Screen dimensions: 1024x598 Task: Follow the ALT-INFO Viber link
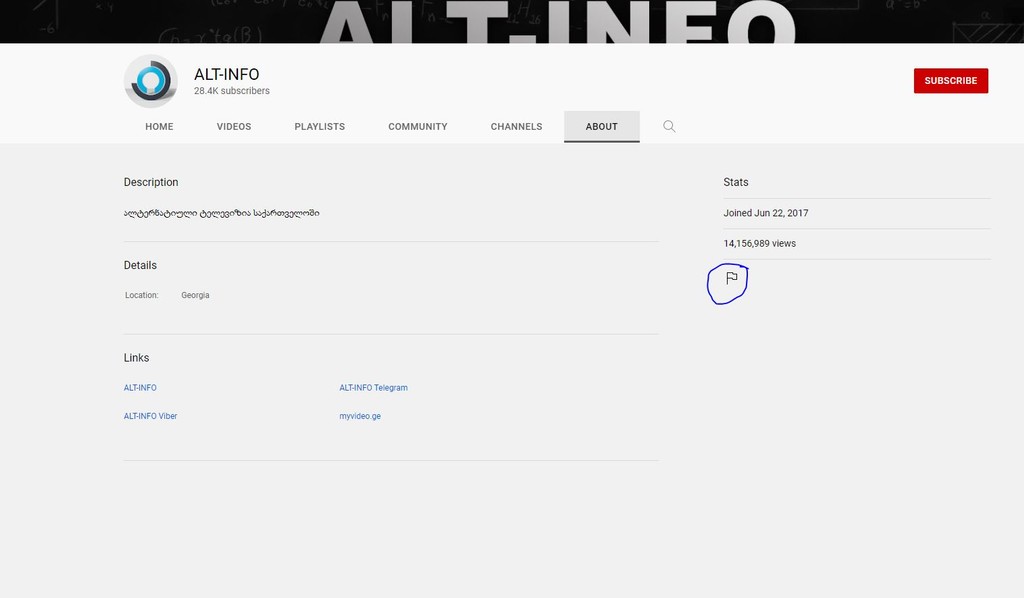[x=150, y=416]
